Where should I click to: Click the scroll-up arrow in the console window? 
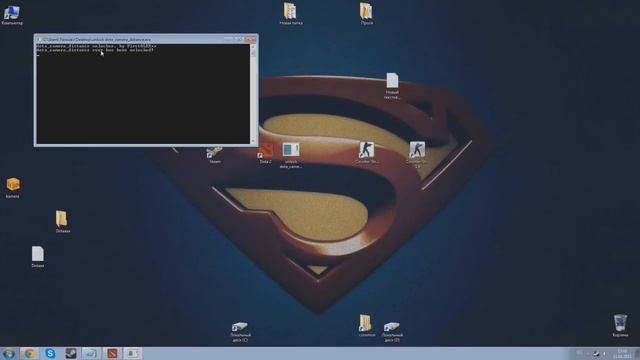click(x=253, y=47)
